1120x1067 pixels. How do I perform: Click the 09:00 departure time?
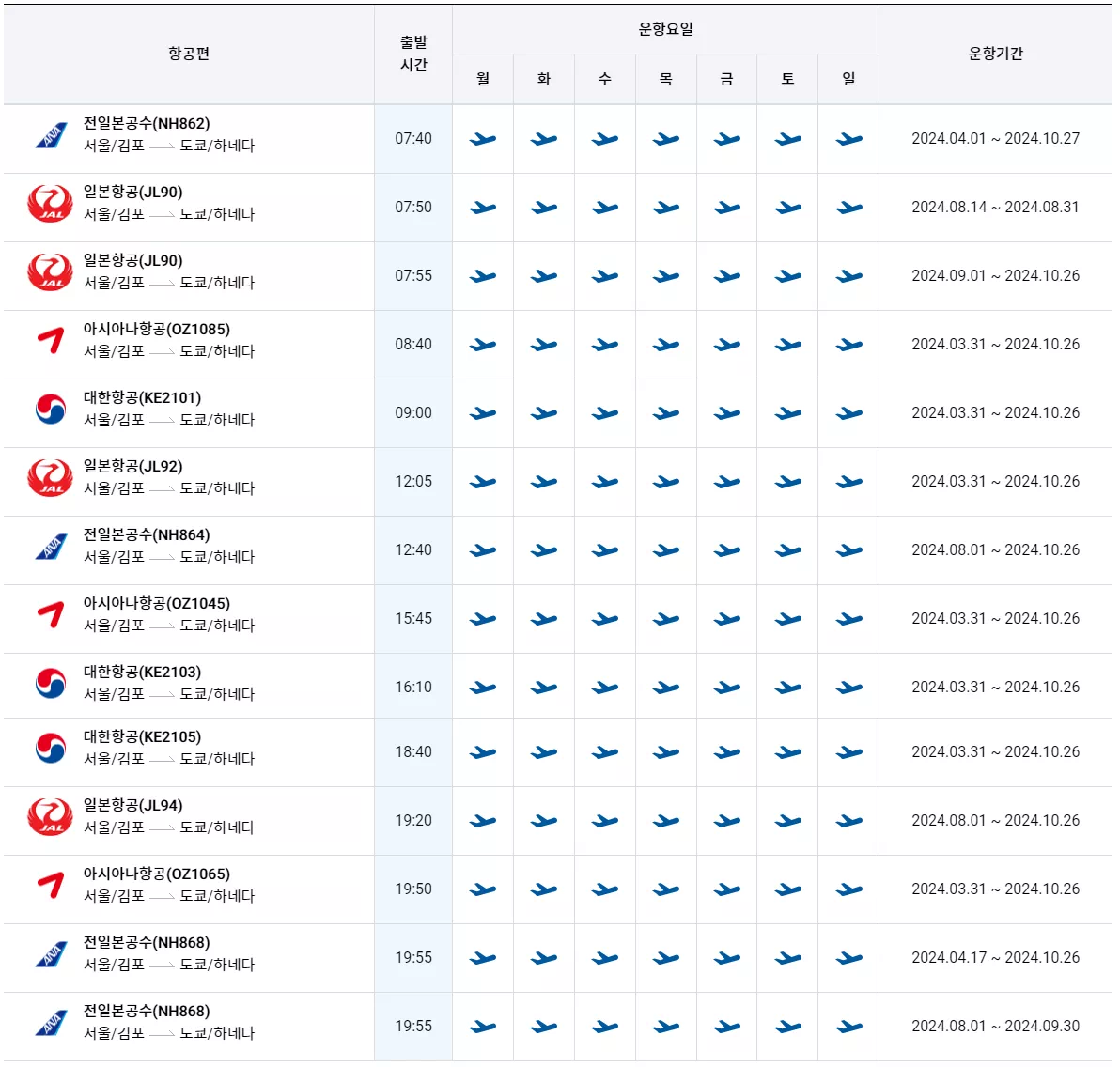(x=413, y=412)
